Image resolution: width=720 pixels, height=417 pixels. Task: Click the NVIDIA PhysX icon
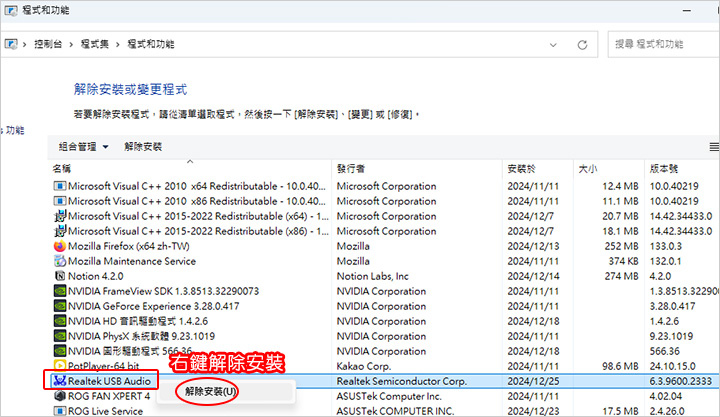click(x=60, y=336)
